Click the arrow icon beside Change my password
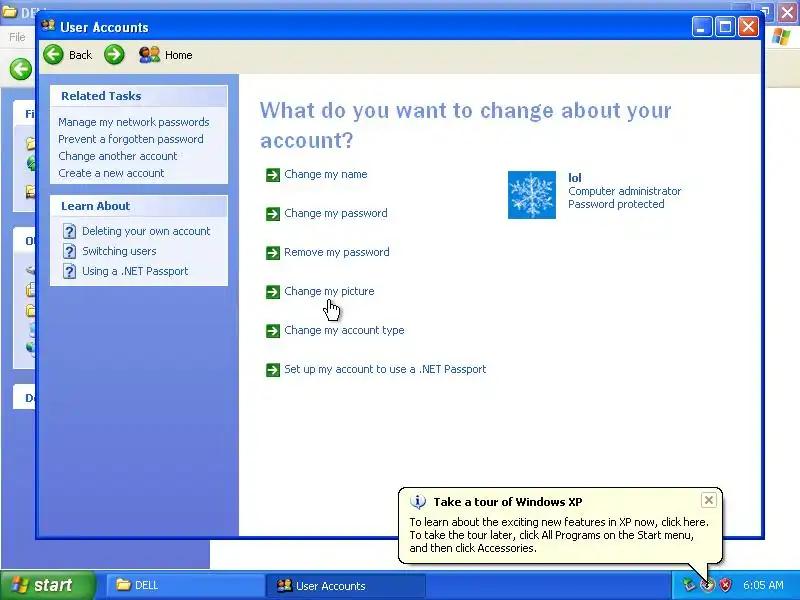The height and width of the screenshot is (600, 800). pos(273,214)
